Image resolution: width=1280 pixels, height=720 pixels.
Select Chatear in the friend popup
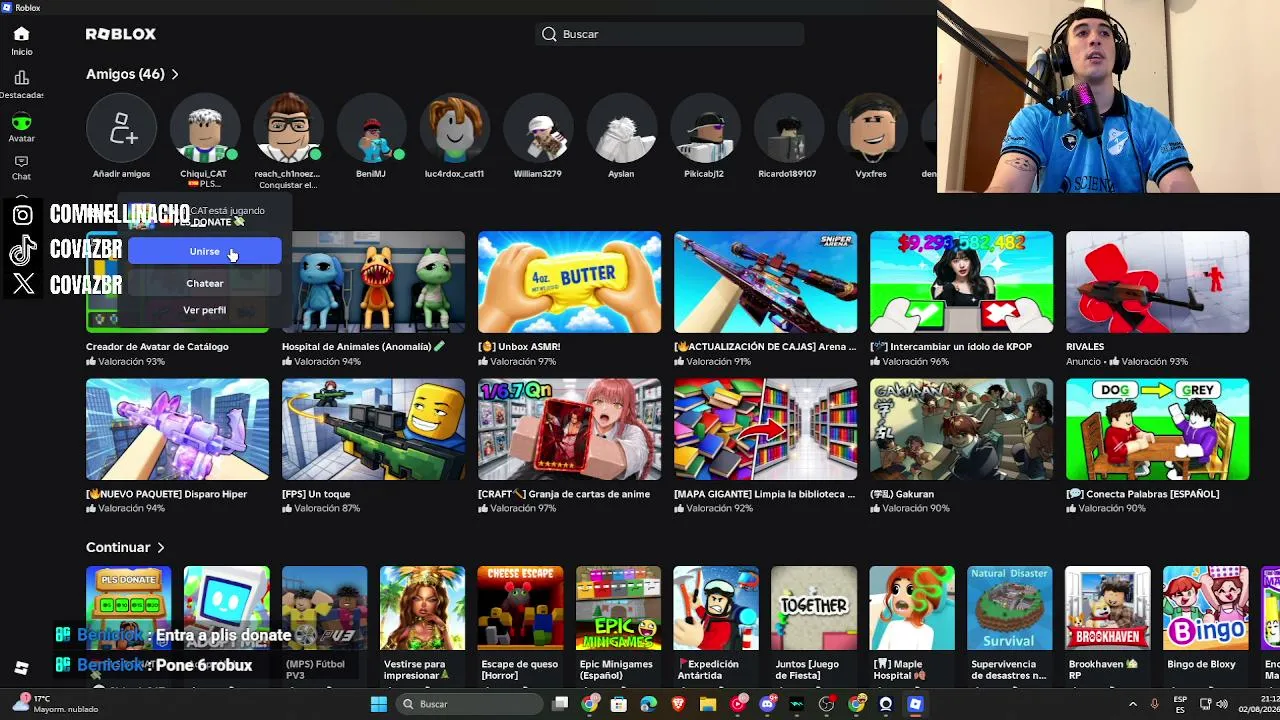pos(204,283)
